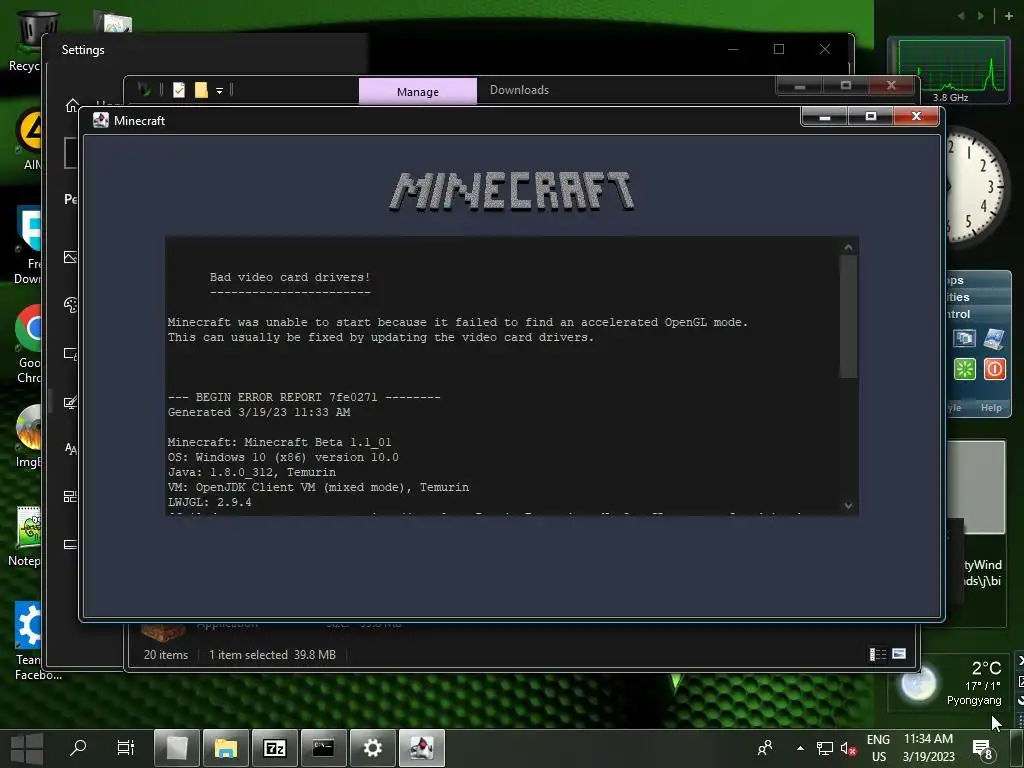1024x768 pixels.
Task: Click previous arrow in the gadget sidebar header
Action: point(961,16)
